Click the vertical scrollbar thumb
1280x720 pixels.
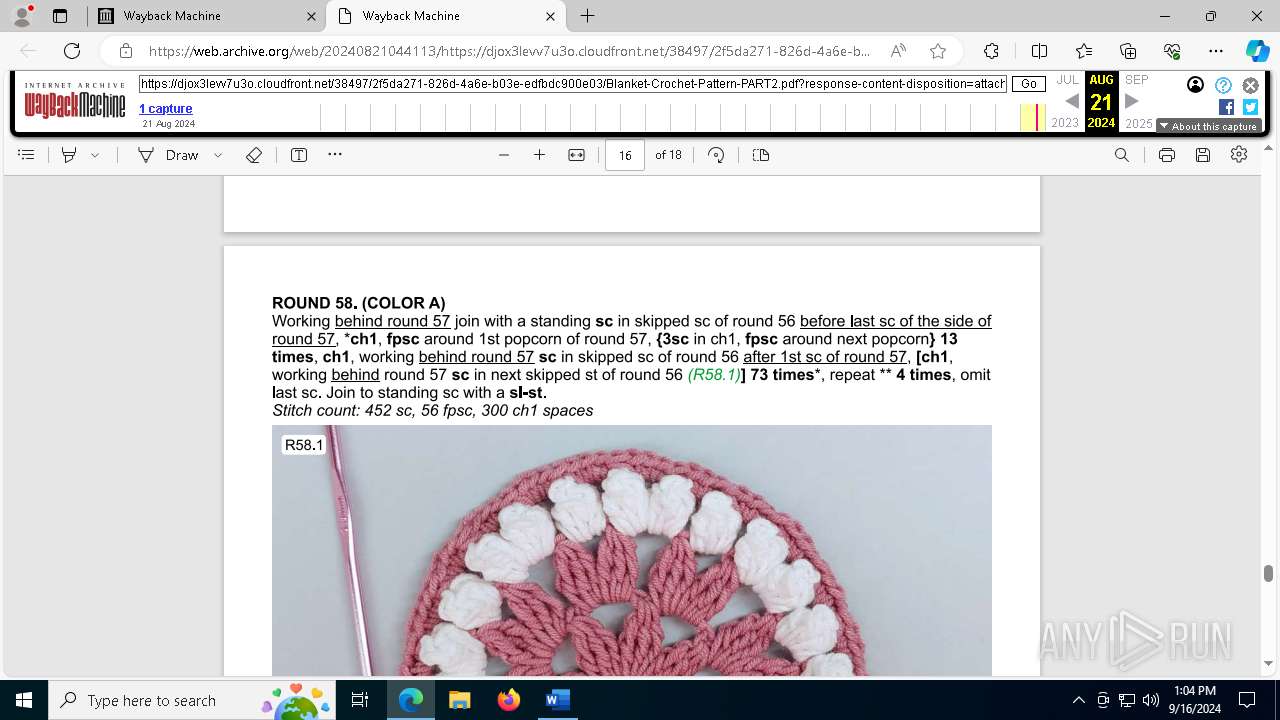point(1268,573)
